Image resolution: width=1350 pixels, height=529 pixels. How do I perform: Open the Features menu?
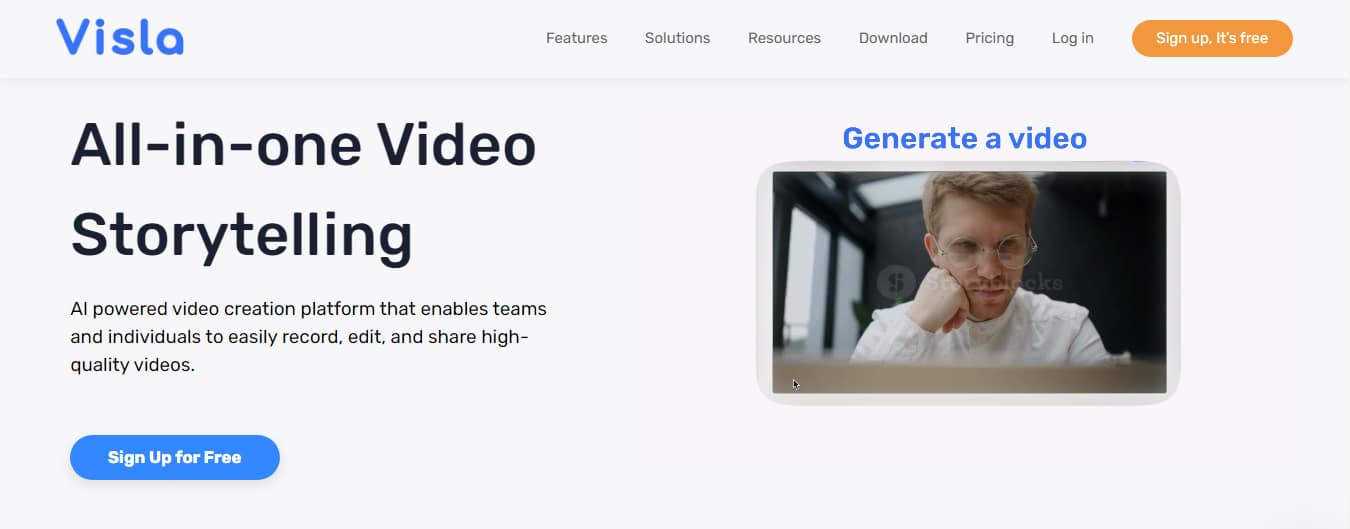pyautogui.click(x=576, y=38)
